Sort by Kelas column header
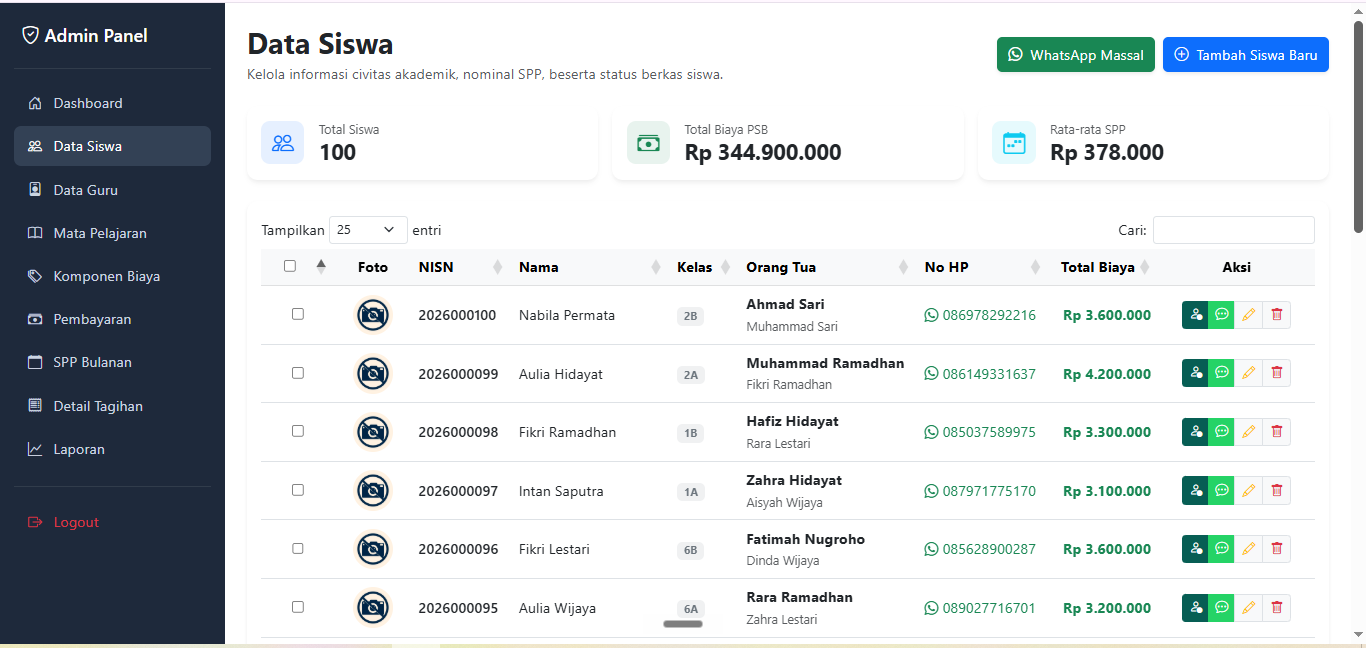The height and width of the screenshot is (648, 1366). click(701, 267)
